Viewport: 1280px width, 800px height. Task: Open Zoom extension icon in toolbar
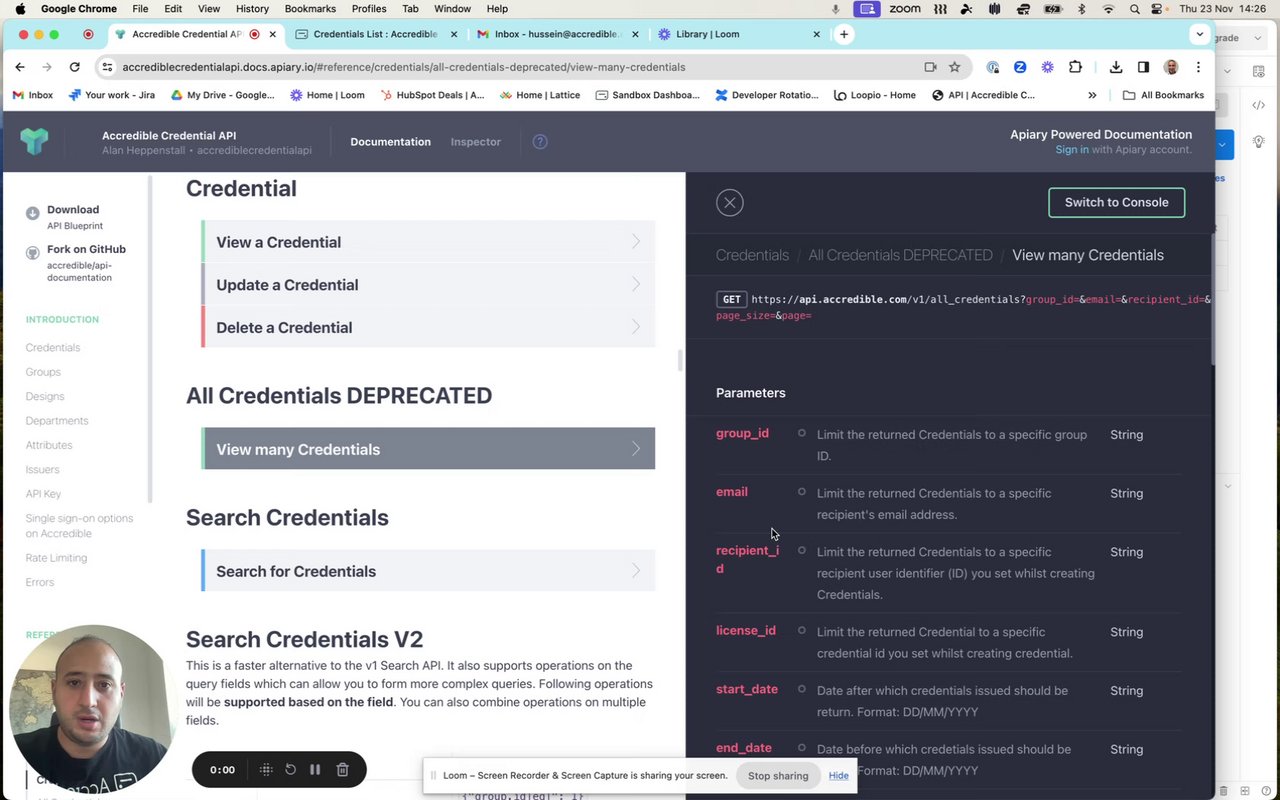click(1020, 67)
